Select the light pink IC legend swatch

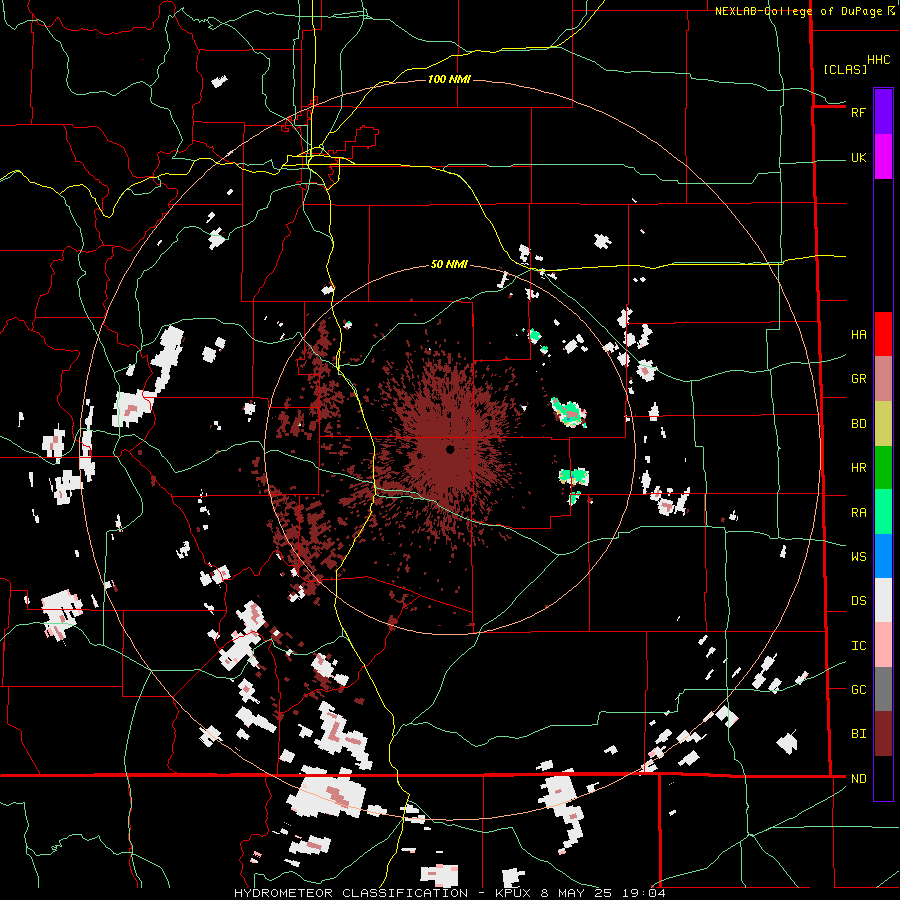click(883, 645)
